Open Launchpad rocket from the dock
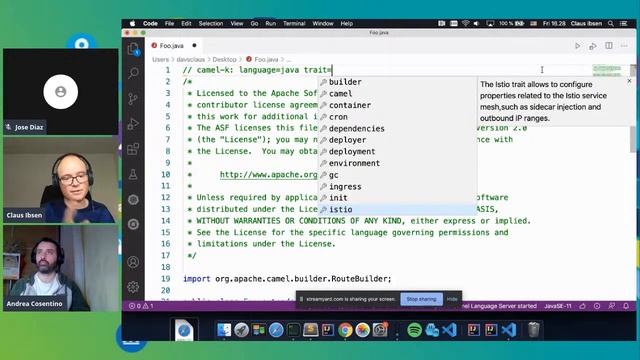The width and height of the screenshot is (640, 360). click(x=241, y=330)
